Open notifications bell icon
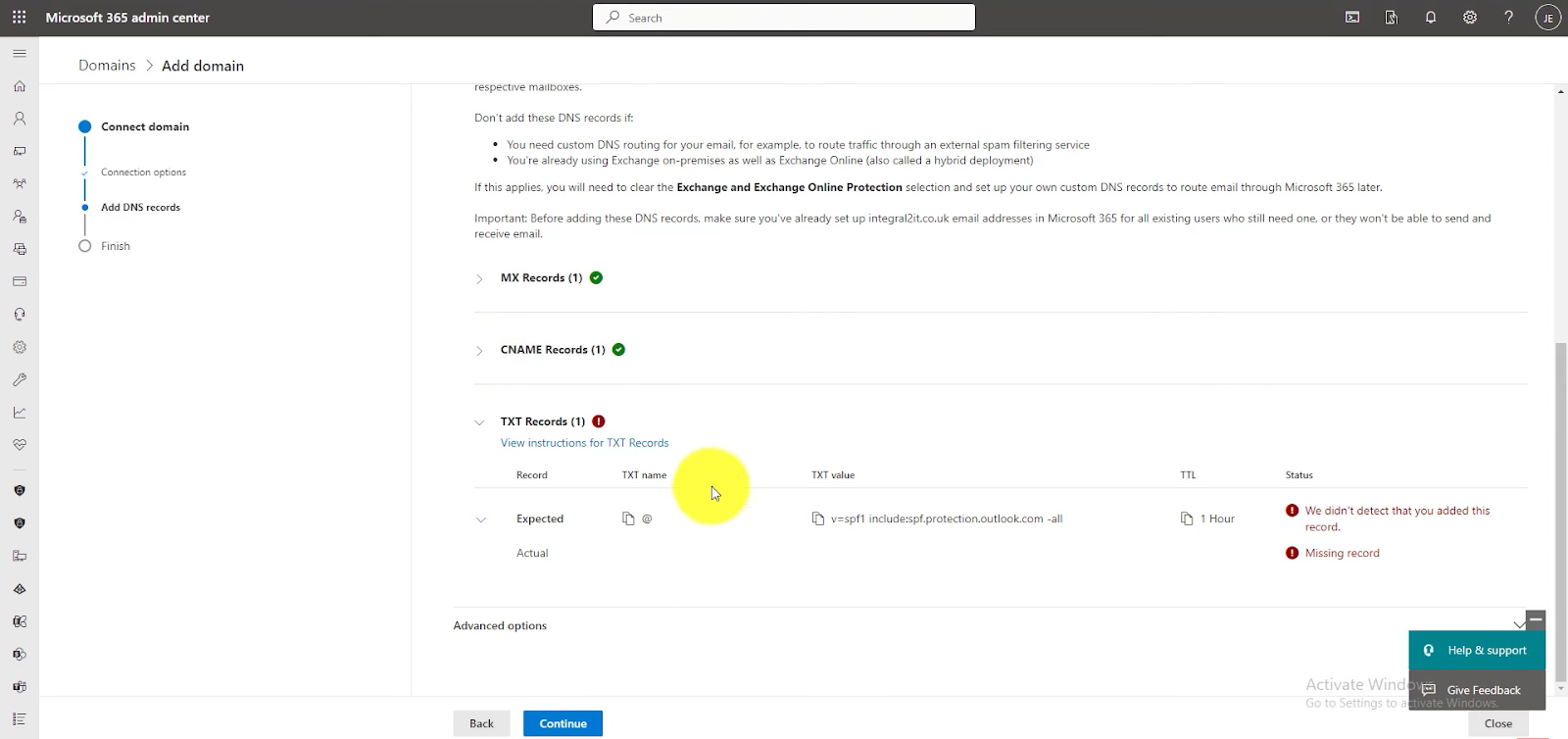This screenshot has width=1568, height=739. 1431,18
